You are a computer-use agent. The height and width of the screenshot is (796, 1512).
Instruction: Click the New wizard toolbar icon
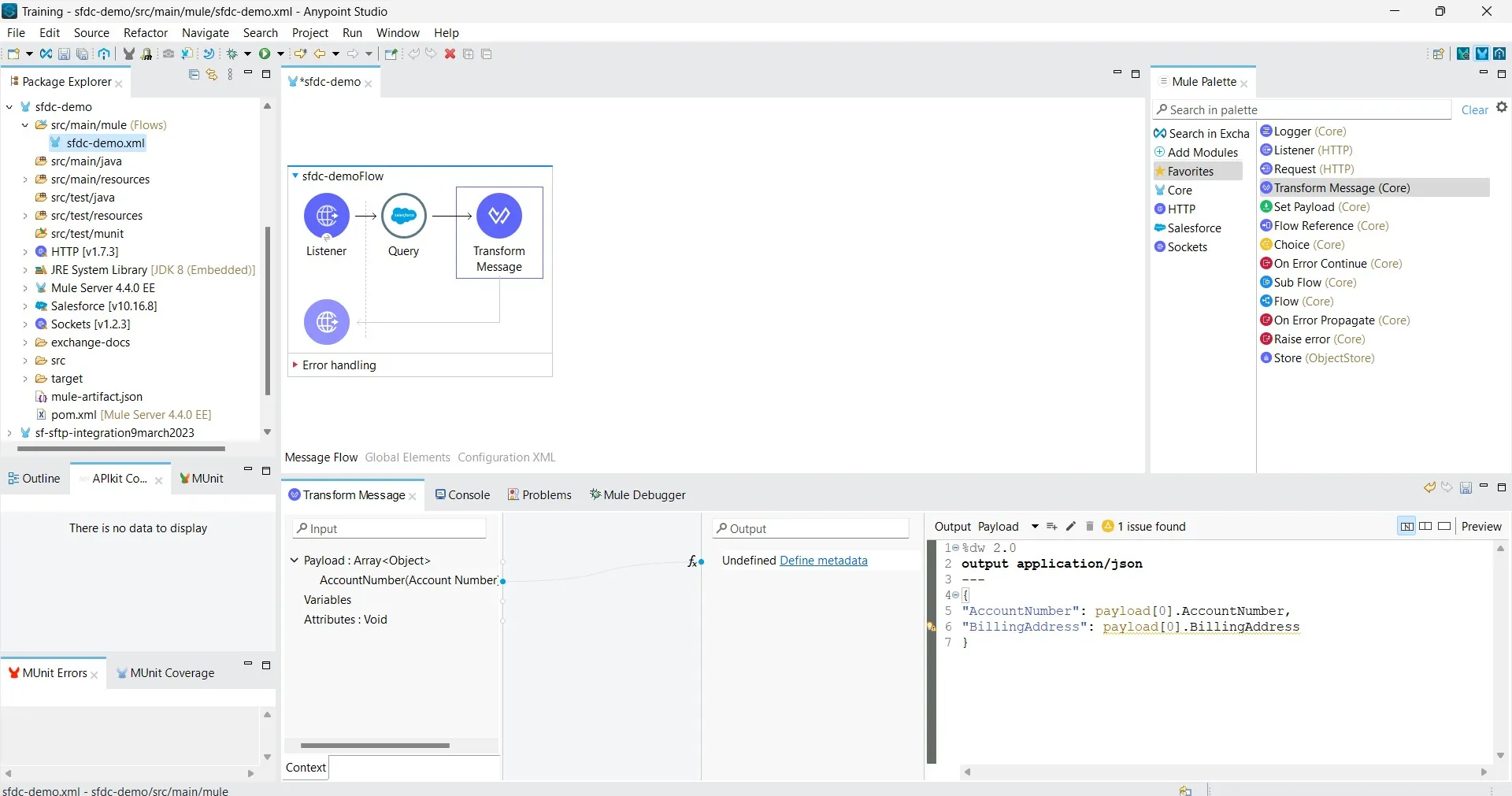tap(13, 54)
